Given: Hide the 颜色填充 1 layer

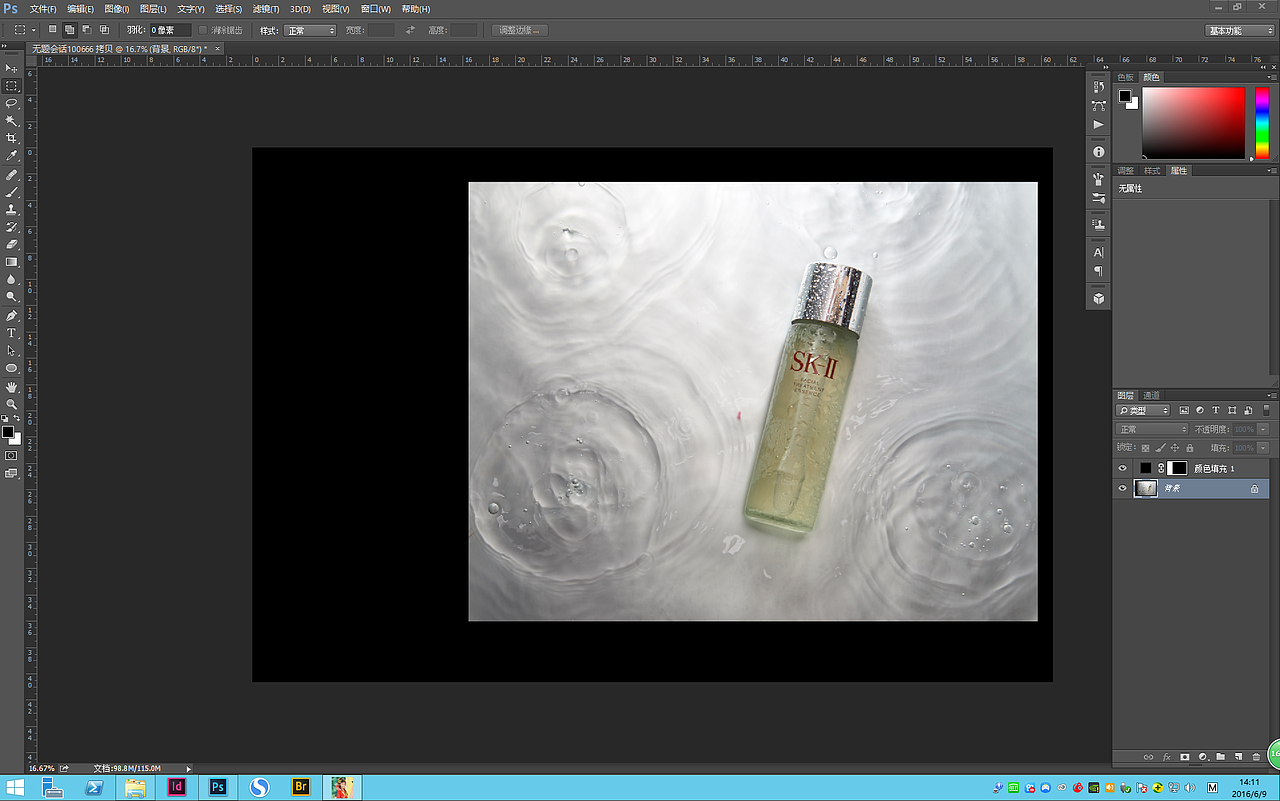Looking at the screenshot, I should pyautogui.click(x=1122, y=468).
